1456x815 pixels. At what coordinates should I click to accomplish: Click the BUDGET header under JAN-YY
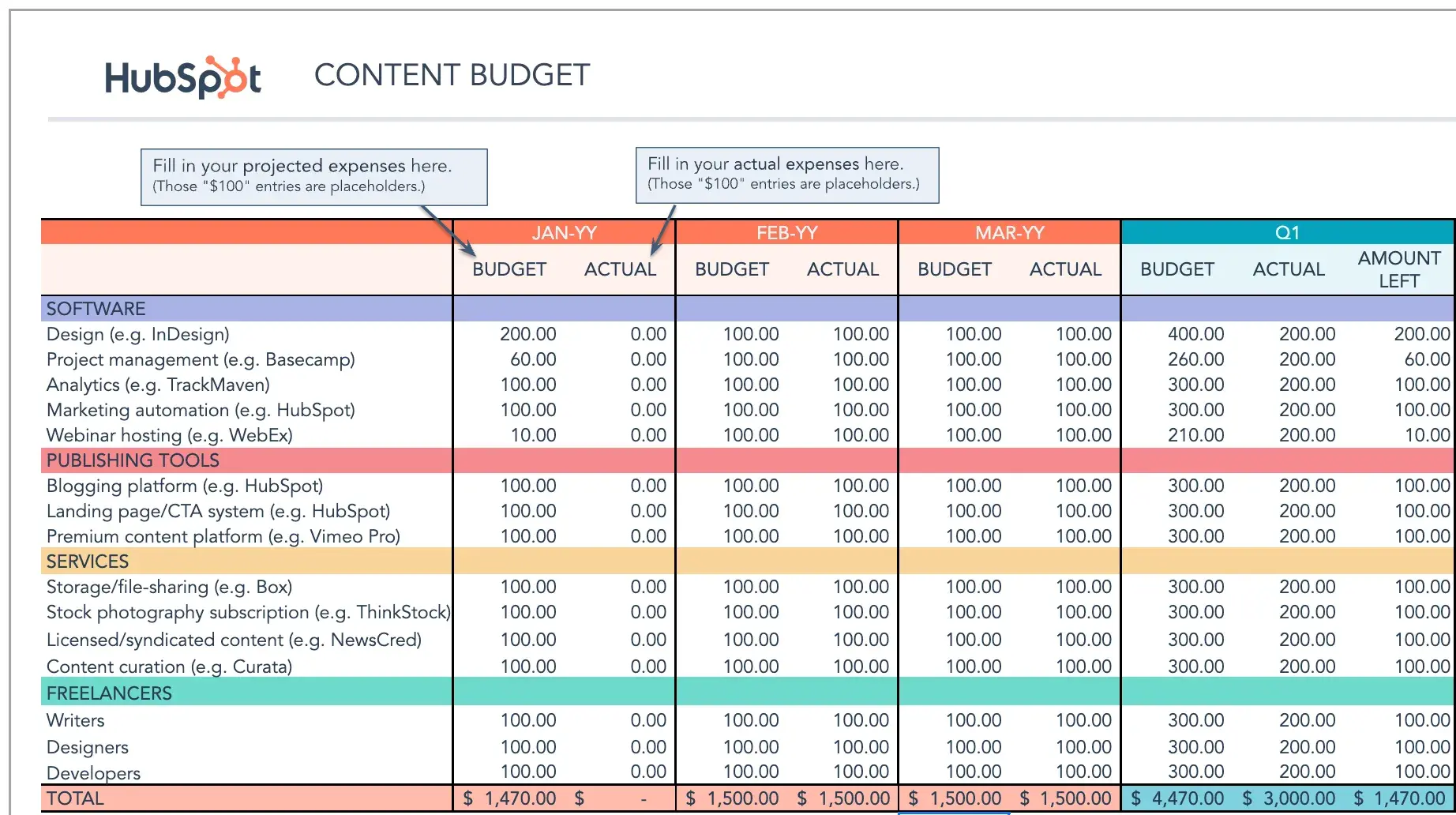click(509, 269)
